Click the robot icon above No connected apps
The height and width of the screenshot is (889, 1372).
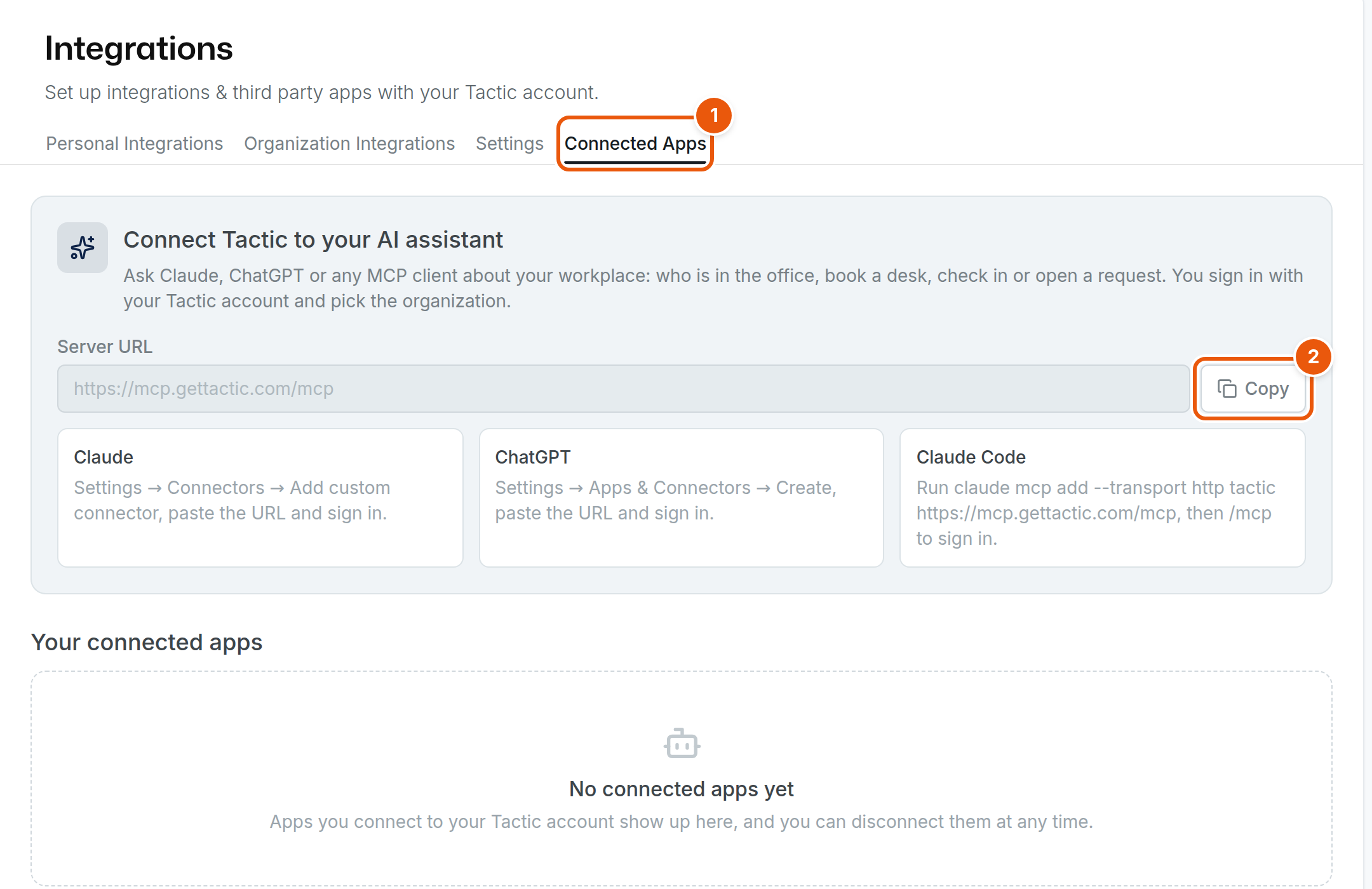pyautogui.click(x=682, y=744)
